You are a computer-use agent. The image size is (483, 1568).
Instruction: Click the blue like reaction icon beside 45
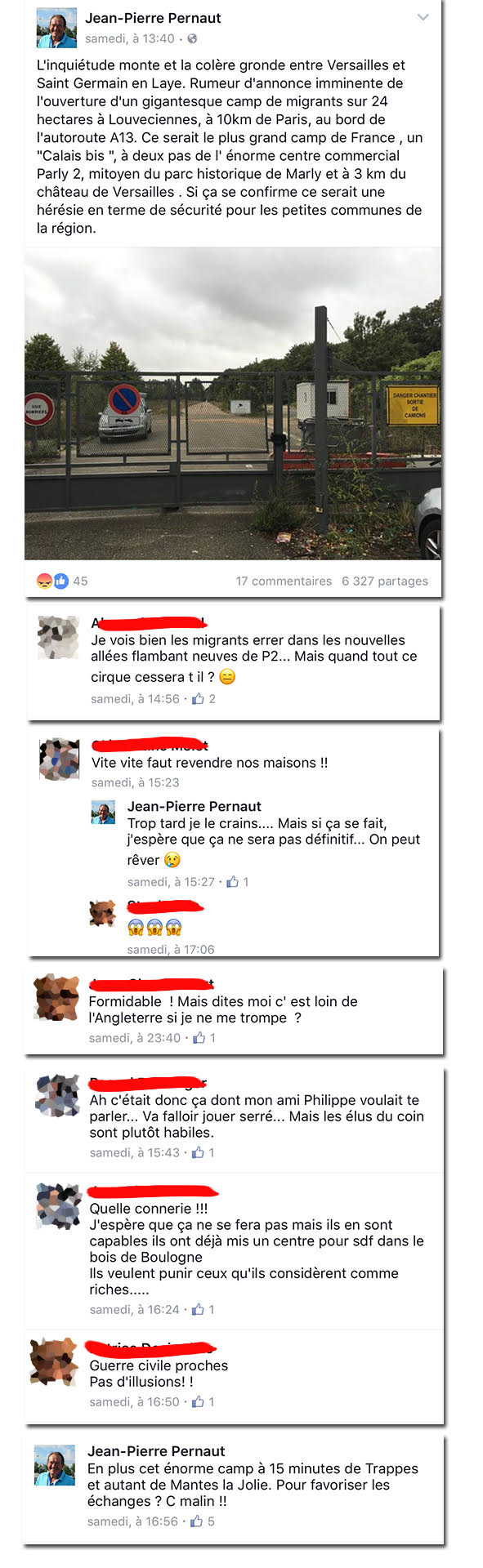click(x=60, y=581)
